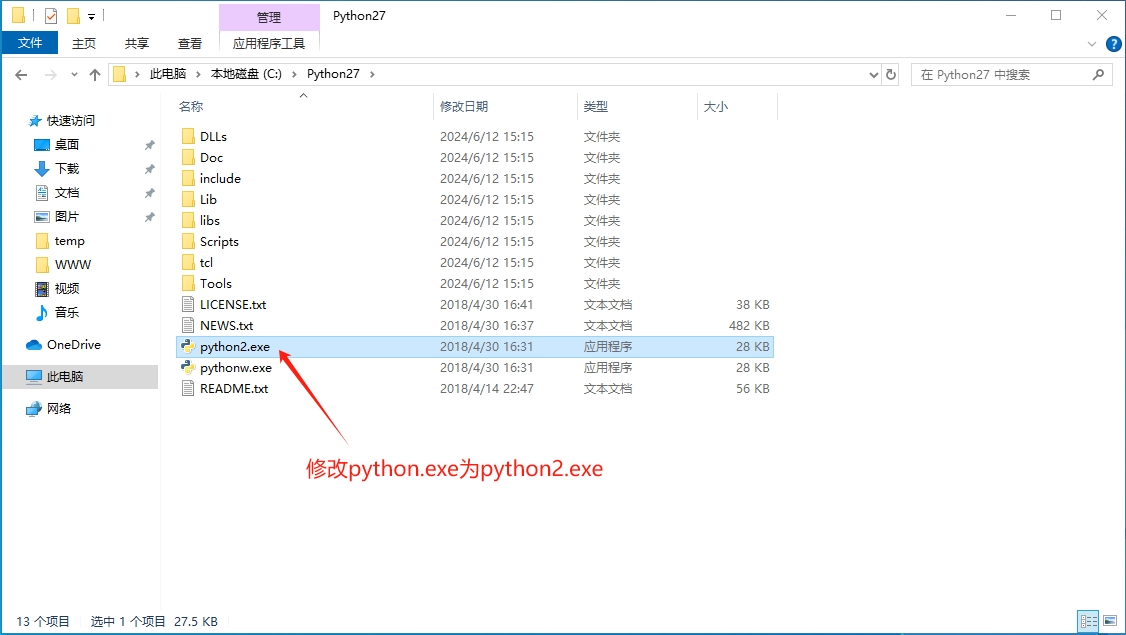Select the libs folder icon
Viewport: 1126px width, 635px height.
(x=188, y=221)
